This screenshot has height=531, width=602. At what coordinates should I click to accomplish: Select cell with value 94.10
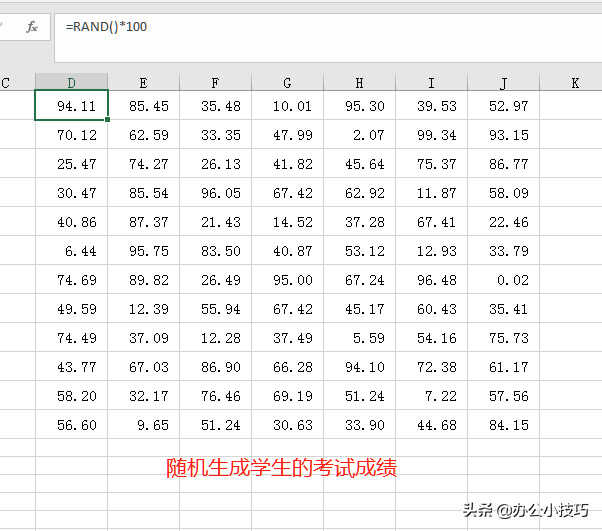pos(359,366)
